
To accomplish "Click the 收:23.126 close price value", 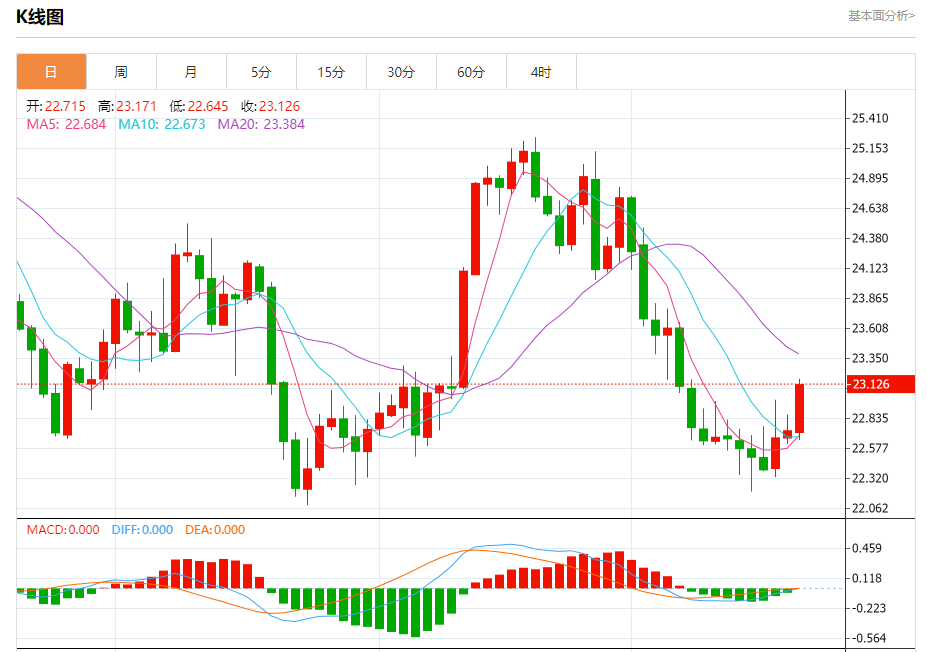I will [x=271, y=106].
